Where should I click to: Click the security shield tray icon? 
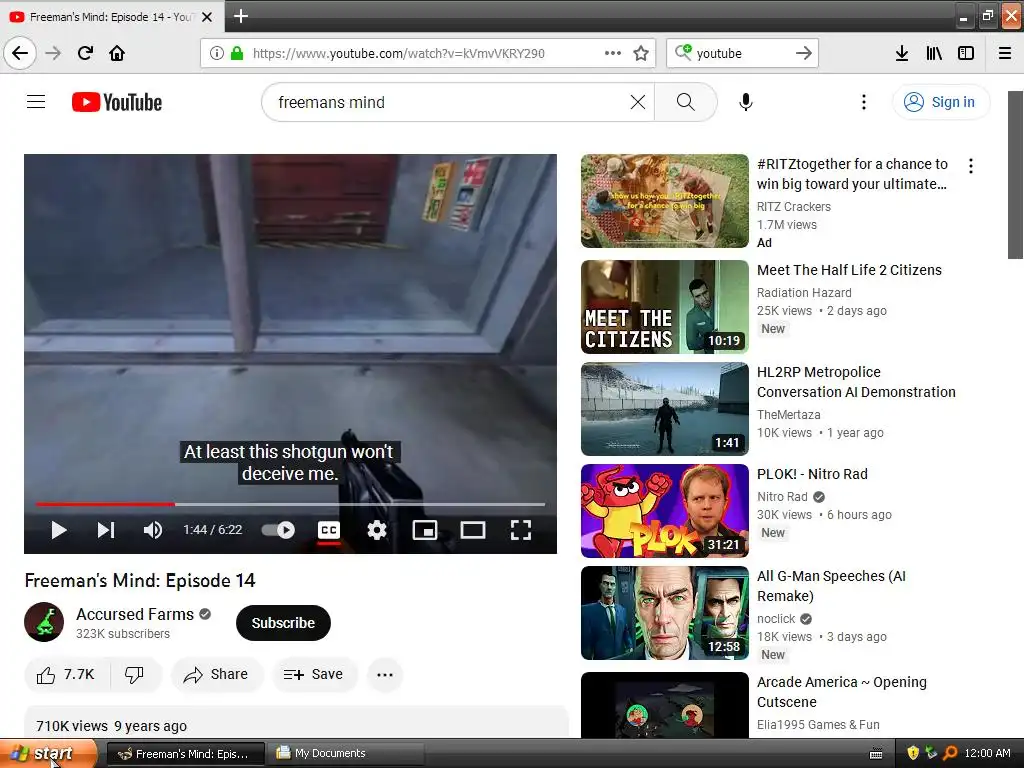tap(913, 753)
